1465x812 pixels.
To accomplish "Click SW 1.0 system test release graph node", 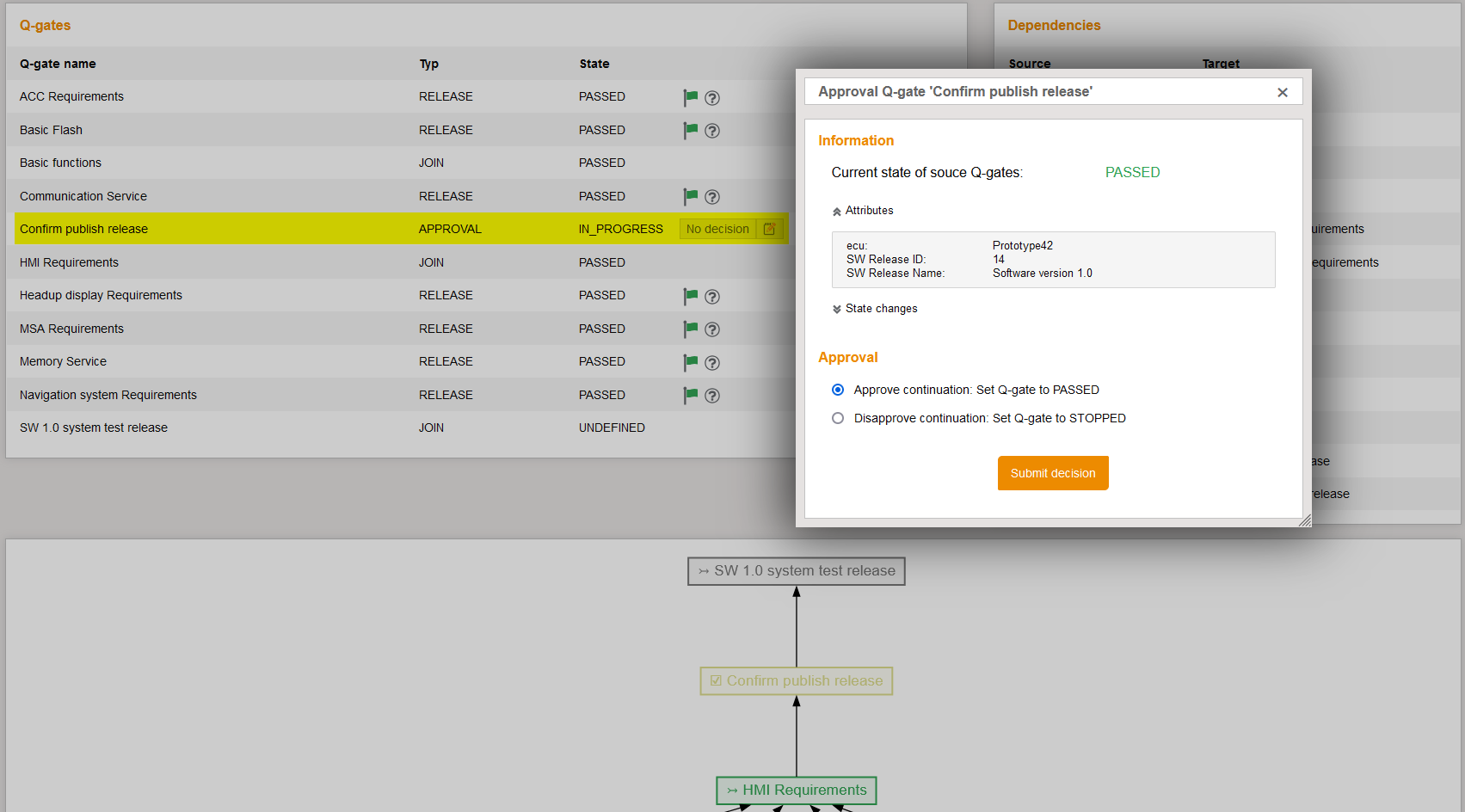I will click(x=796, y=571).
